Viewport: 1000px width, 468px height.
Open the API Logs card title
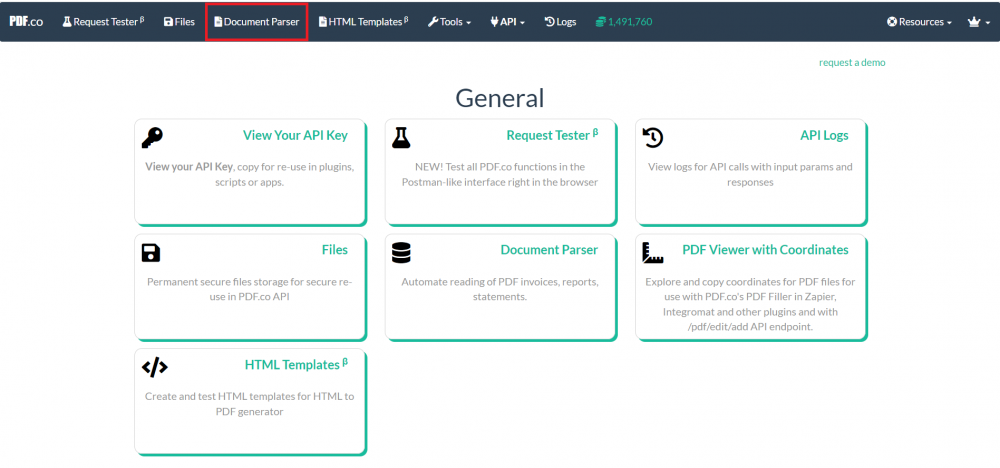pos(824,135)
